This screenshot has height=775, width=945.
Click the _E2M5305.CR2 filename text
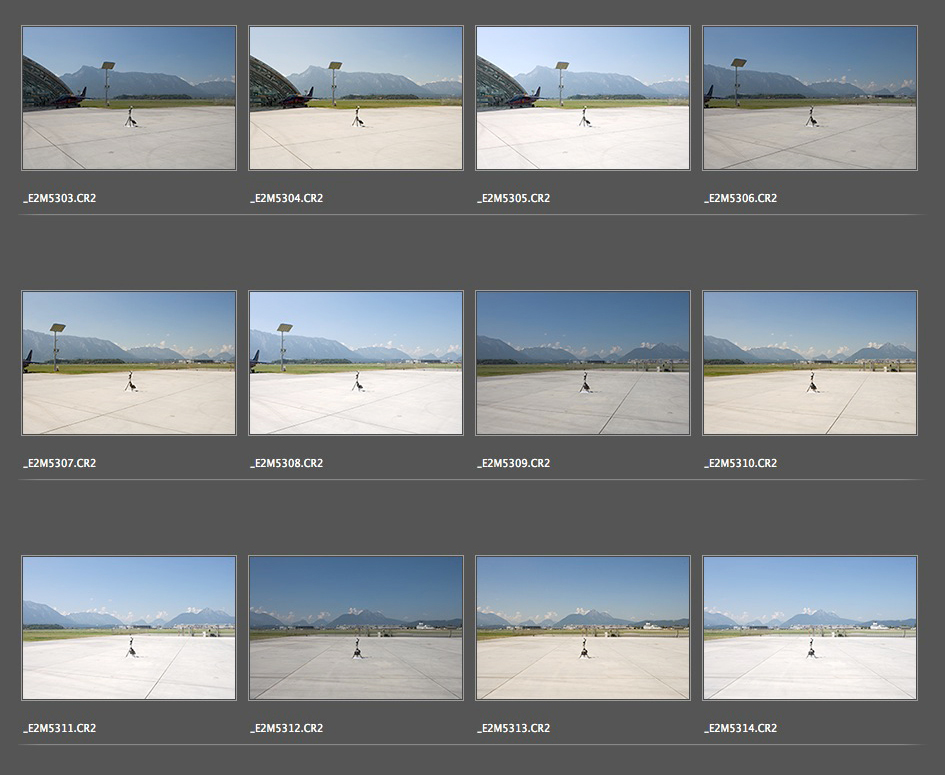pos(514,198)
